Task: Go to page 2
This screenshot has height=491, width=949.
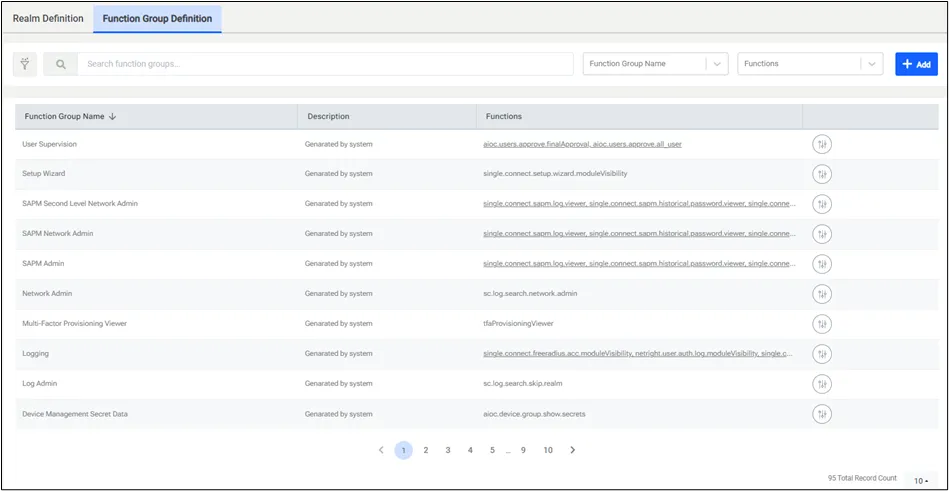Action: 425,450
